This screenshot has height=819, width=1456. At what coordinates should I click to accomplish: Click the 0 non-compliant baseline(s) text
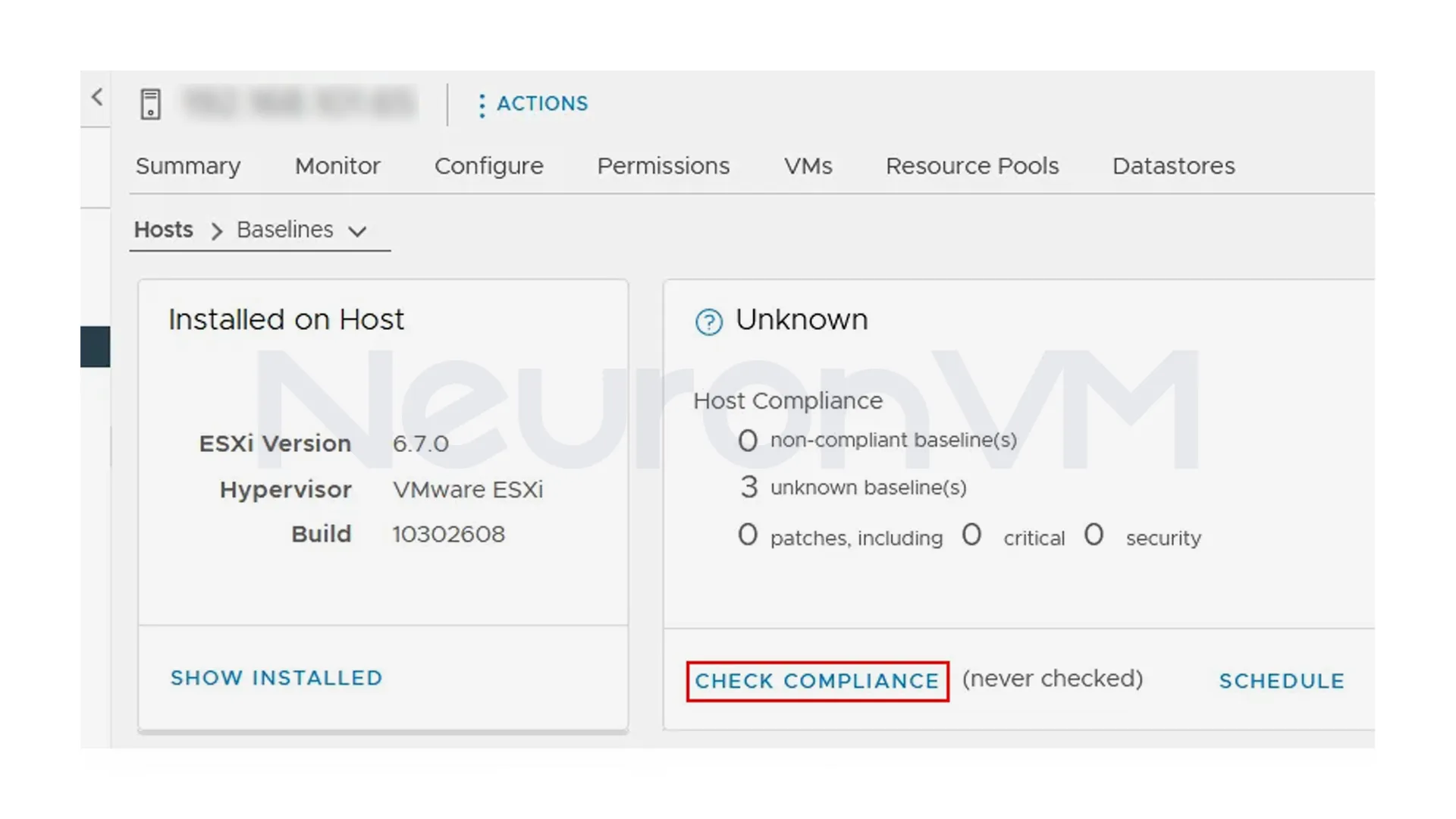[x=877, y=441]
